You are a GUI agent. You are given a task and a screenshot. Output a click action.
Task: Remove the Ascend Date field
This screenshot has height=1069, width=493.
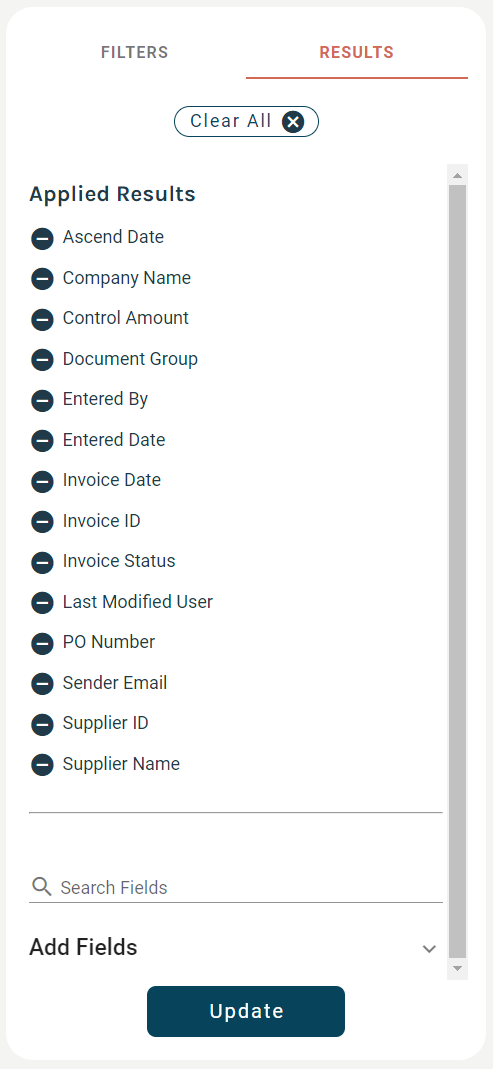[42, 238]
